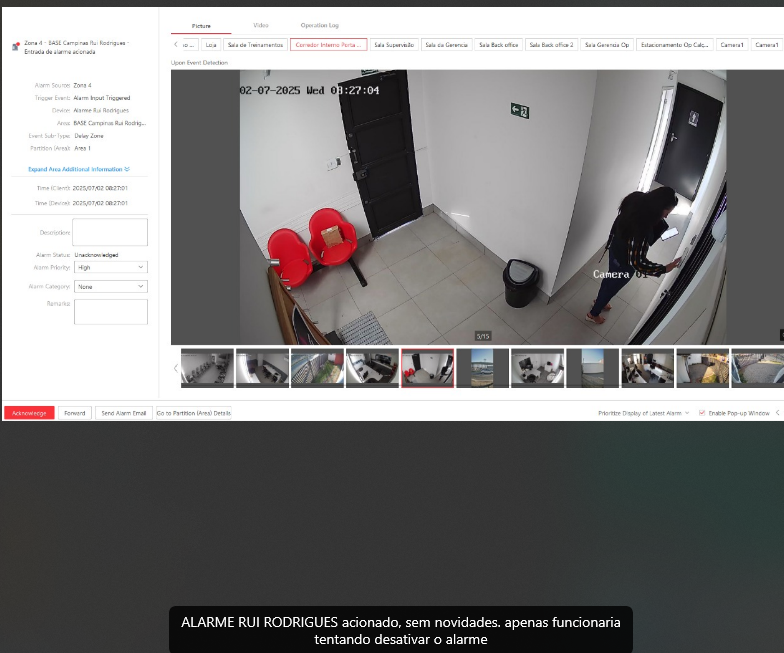Select the Estacionamento Op Calç camera tab

(674, 44)
